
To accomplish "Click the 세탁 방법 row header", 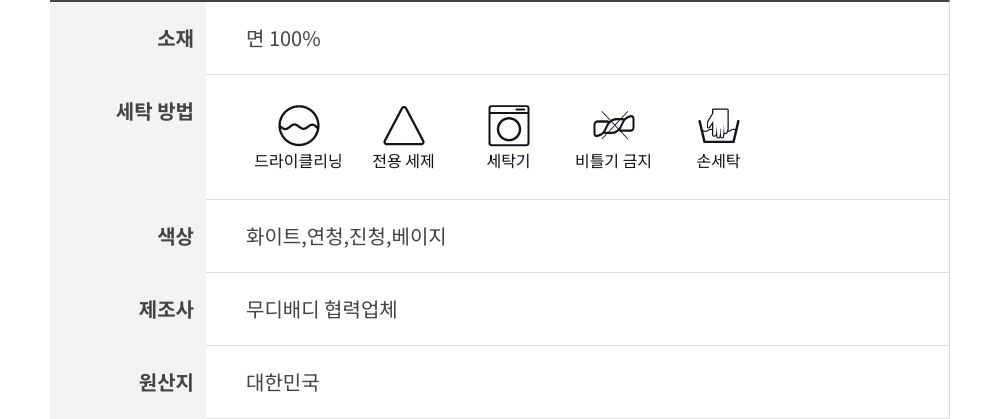I will coord(155,112).
